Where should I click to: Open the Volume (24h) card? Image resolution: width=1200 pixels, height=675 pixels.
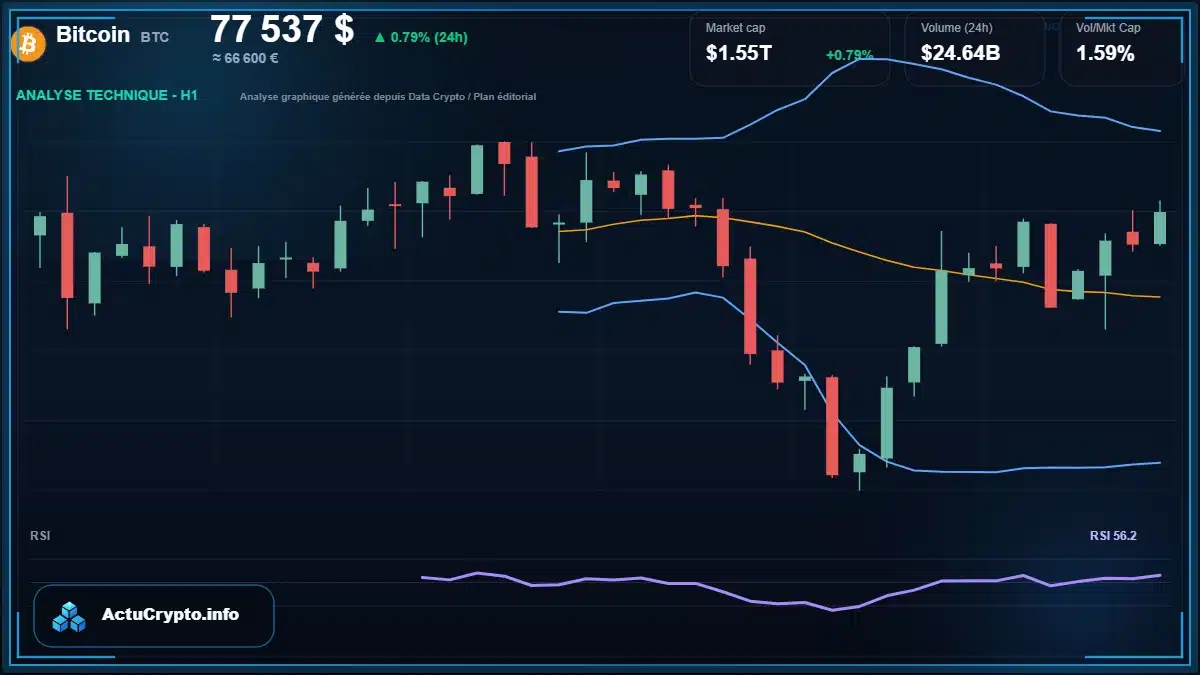[975, 49]
